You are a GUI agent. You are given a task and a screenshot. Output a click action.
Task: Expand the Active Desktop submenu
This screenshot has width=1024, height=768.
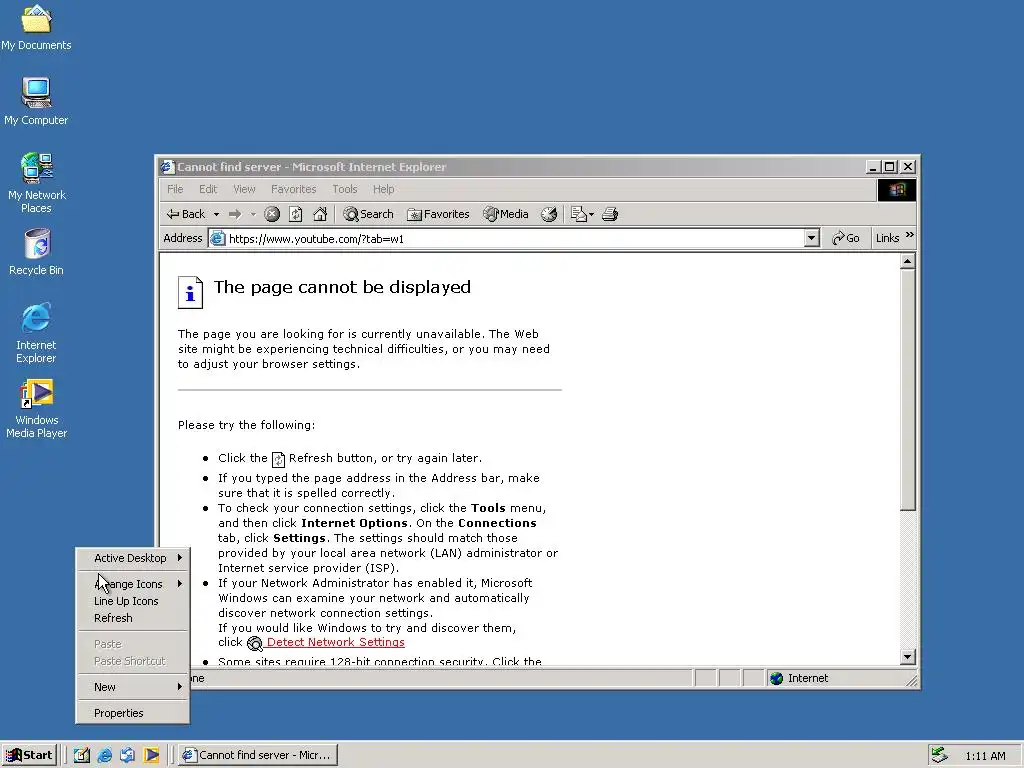coord(133,558)
